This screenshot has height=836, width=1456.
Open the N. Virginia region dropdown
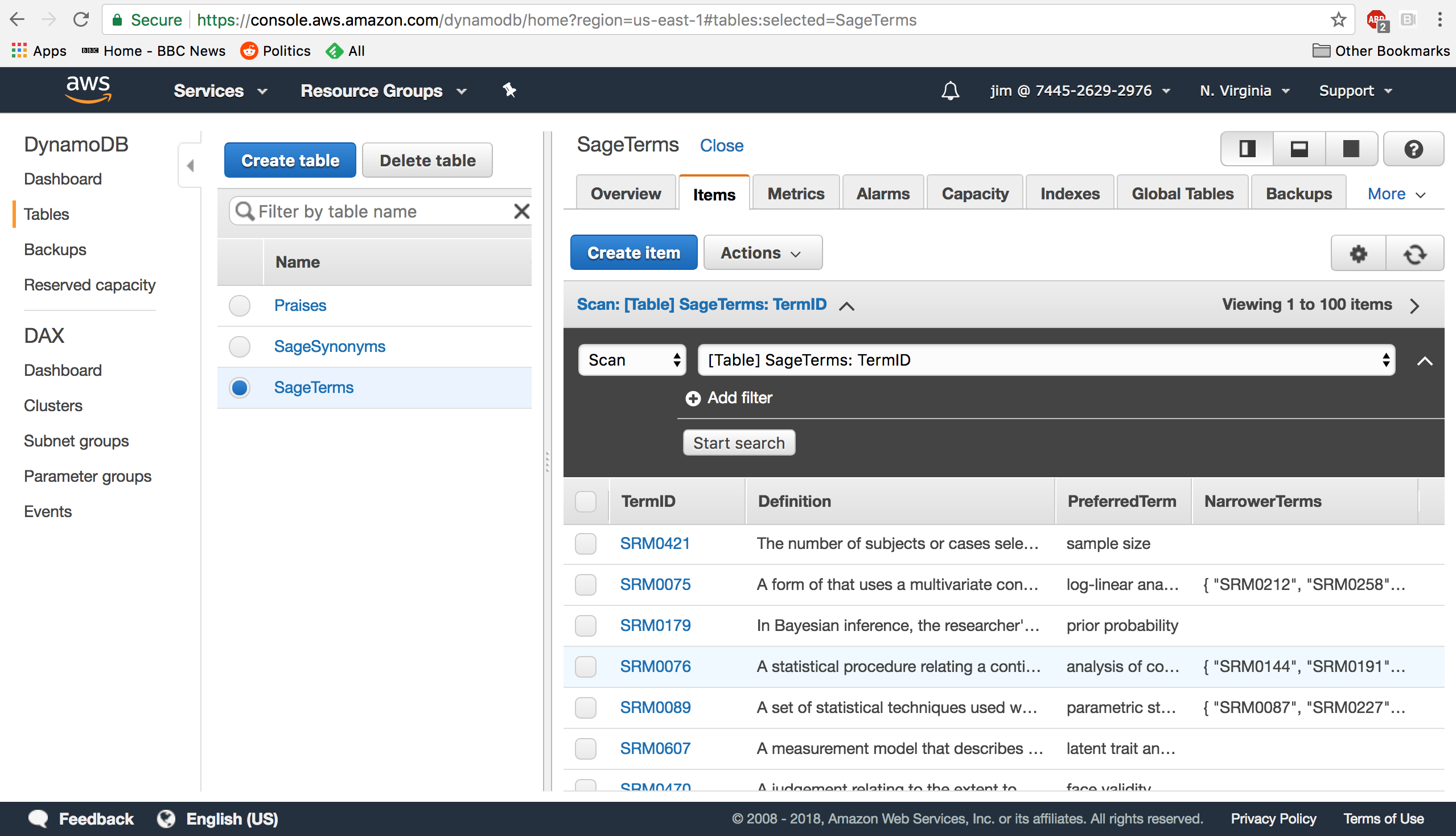[x=1244, y=91]
